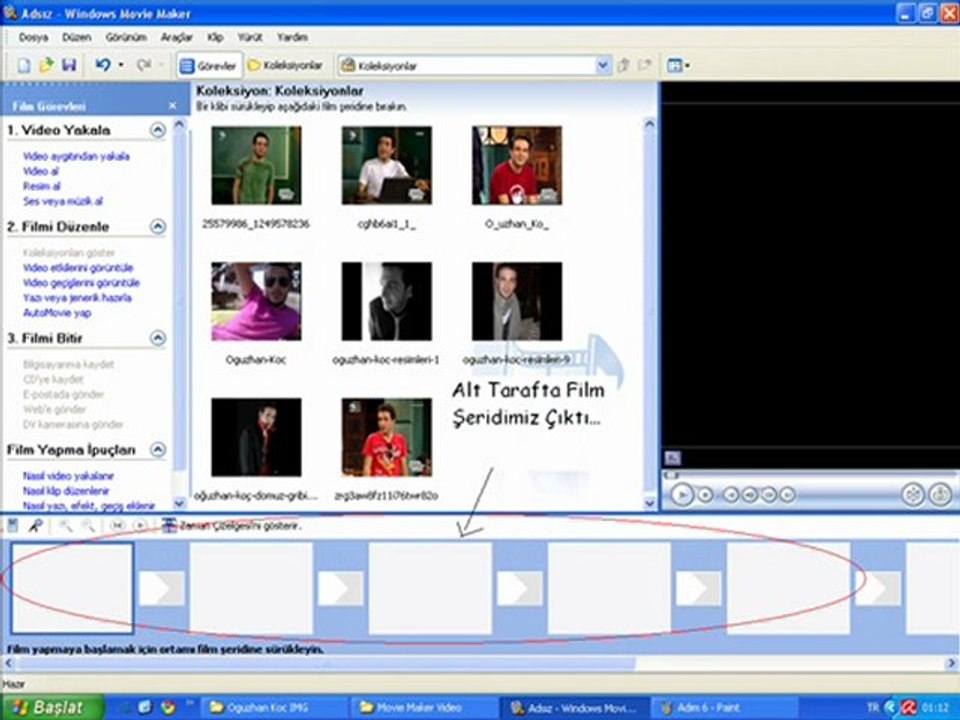Toggle the Koleksiyonlar pane button

[285, 66]
